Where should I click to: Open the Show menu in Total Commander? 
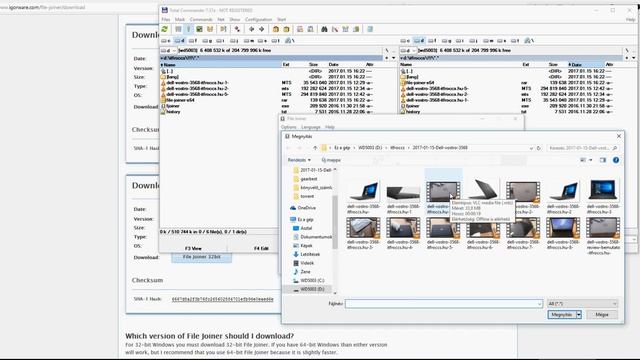235,20
